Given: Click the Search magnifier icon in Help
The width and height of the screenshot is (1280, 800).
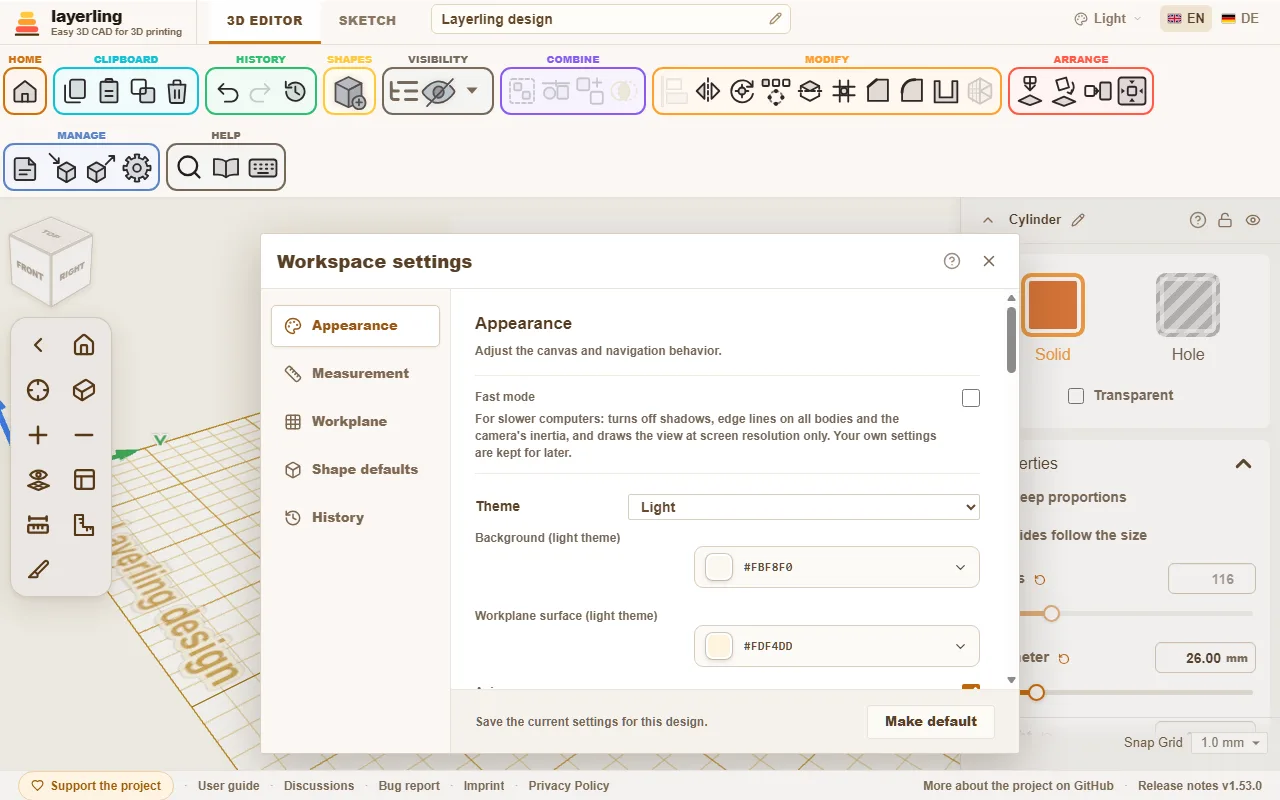Looking at the screenshot, I should coord(189,168).
